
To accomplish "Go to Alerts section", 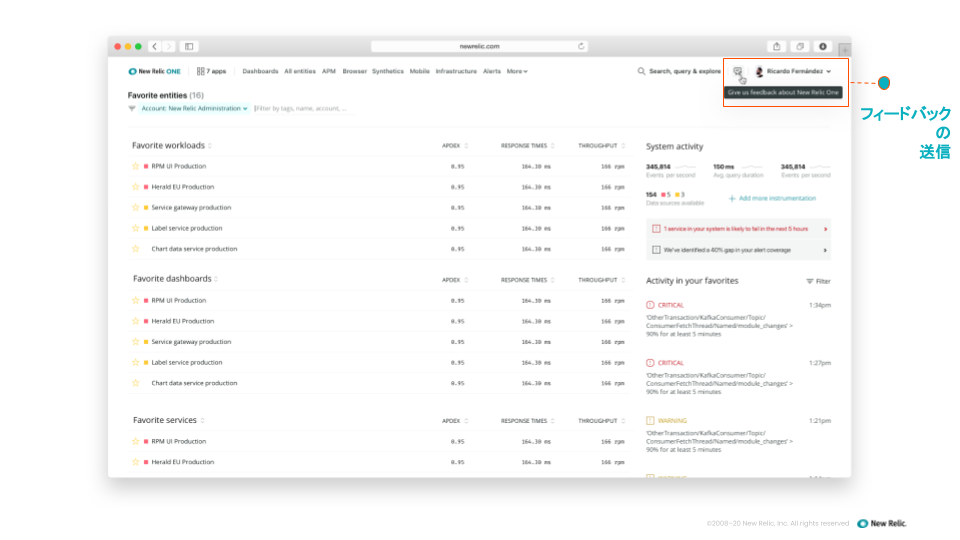I will (492, 71).
